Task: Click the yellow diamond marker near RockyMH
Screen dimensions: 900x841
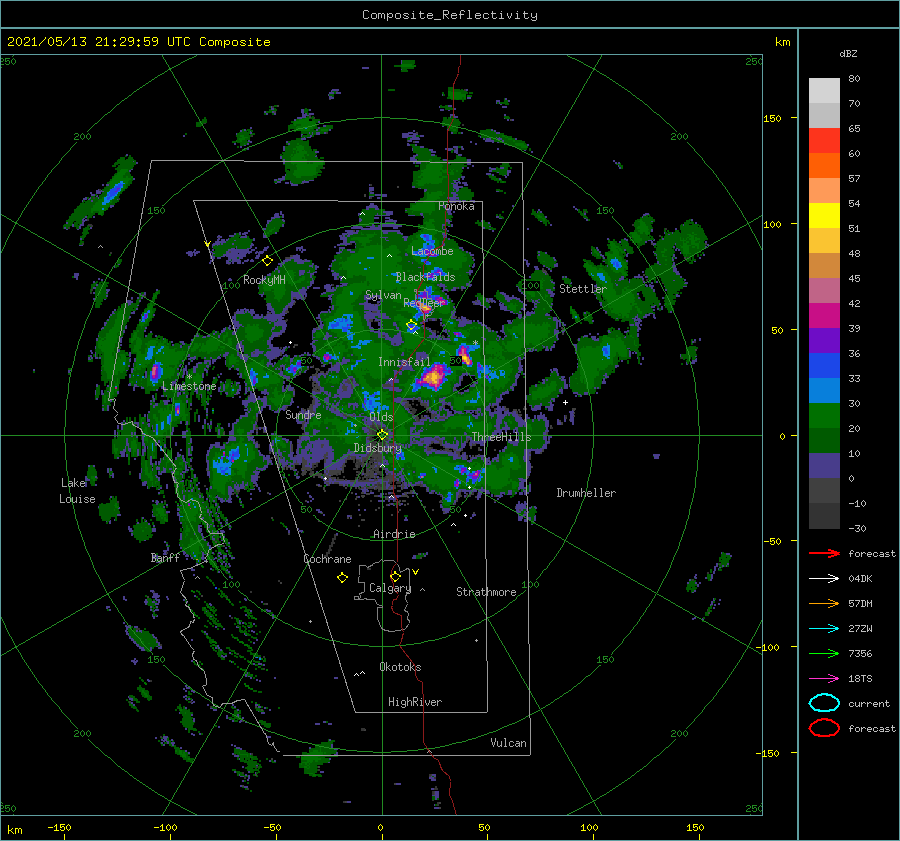Action: point(267,261)
